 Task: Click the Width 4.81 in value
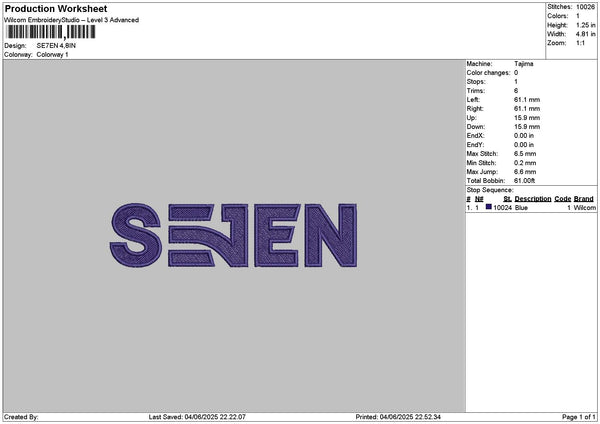pyautogui.click(x=585, y=34)
